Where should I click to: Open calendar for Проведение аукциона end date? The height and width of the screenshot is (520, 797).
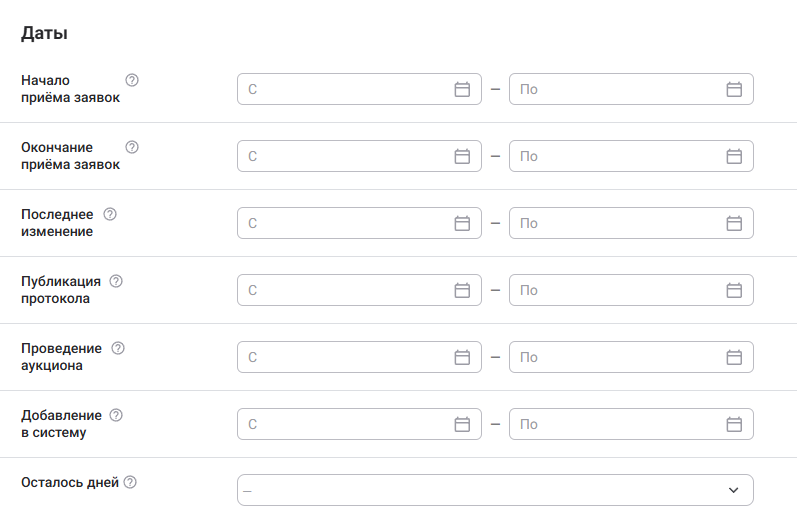[733, 357]
